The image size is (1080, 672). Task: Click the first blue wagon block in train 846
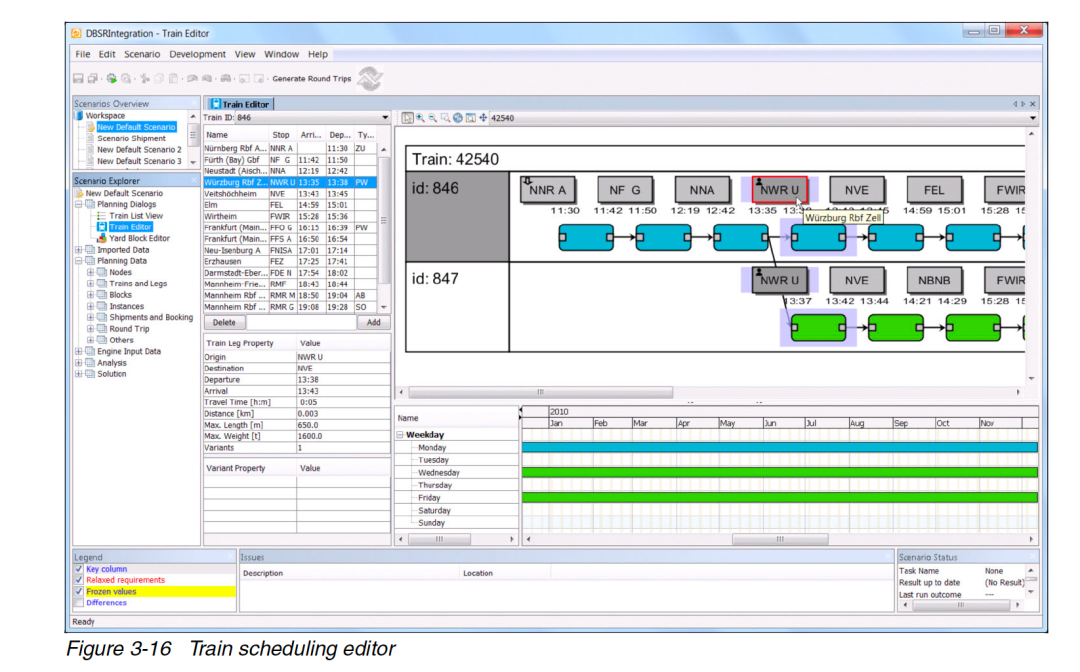586,238
